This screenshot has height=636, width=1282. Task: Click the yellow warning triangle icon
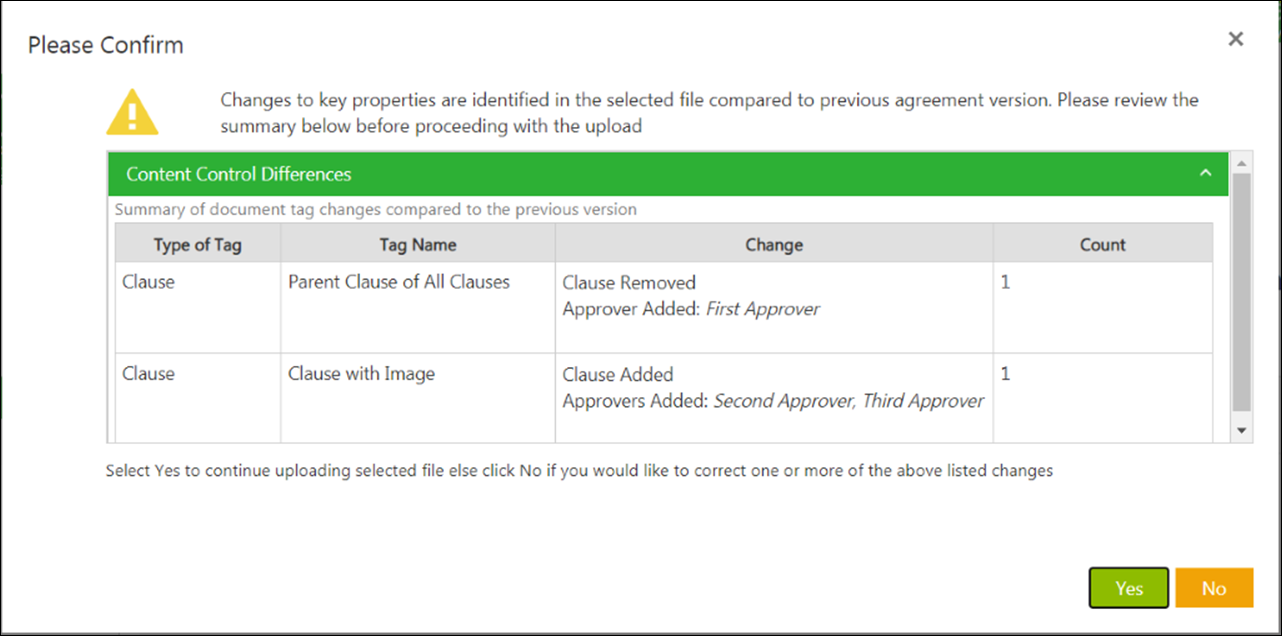[132, 112]
